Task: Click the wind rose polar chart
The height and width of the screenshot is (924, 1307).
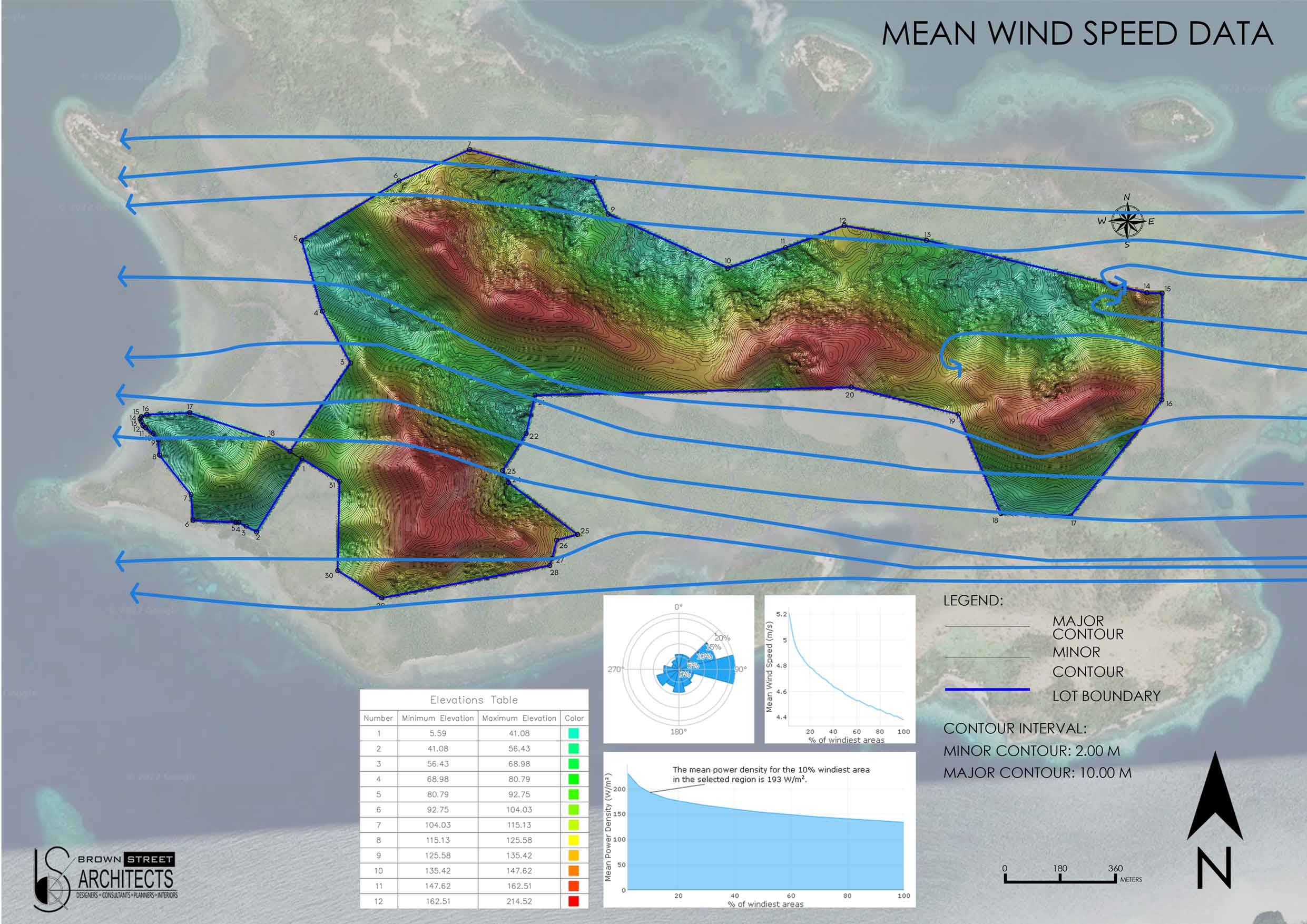Action: [x=679, y=670]
